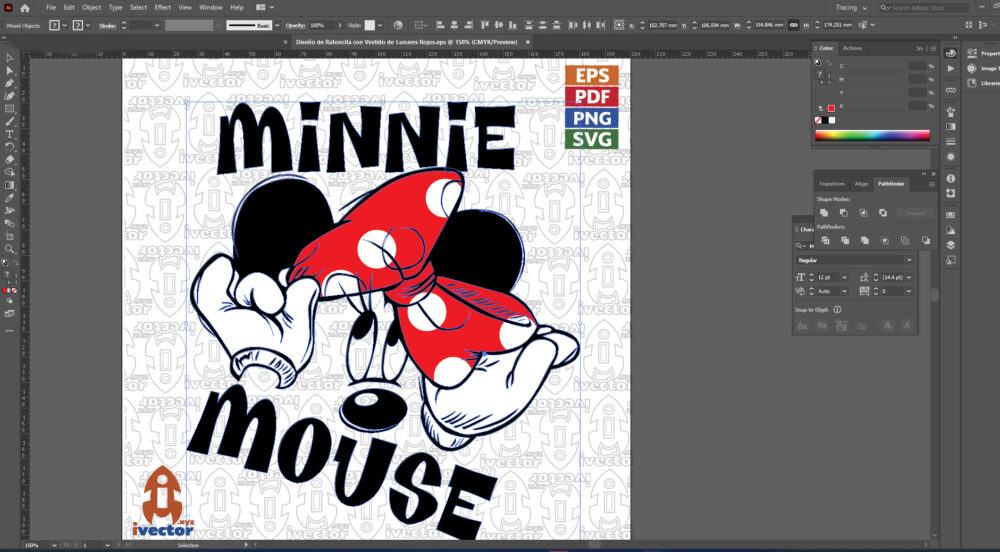Viewport: 1000px width, 552px height.
Task: Select the Eyedropper tool
Action: coord(10,198)
